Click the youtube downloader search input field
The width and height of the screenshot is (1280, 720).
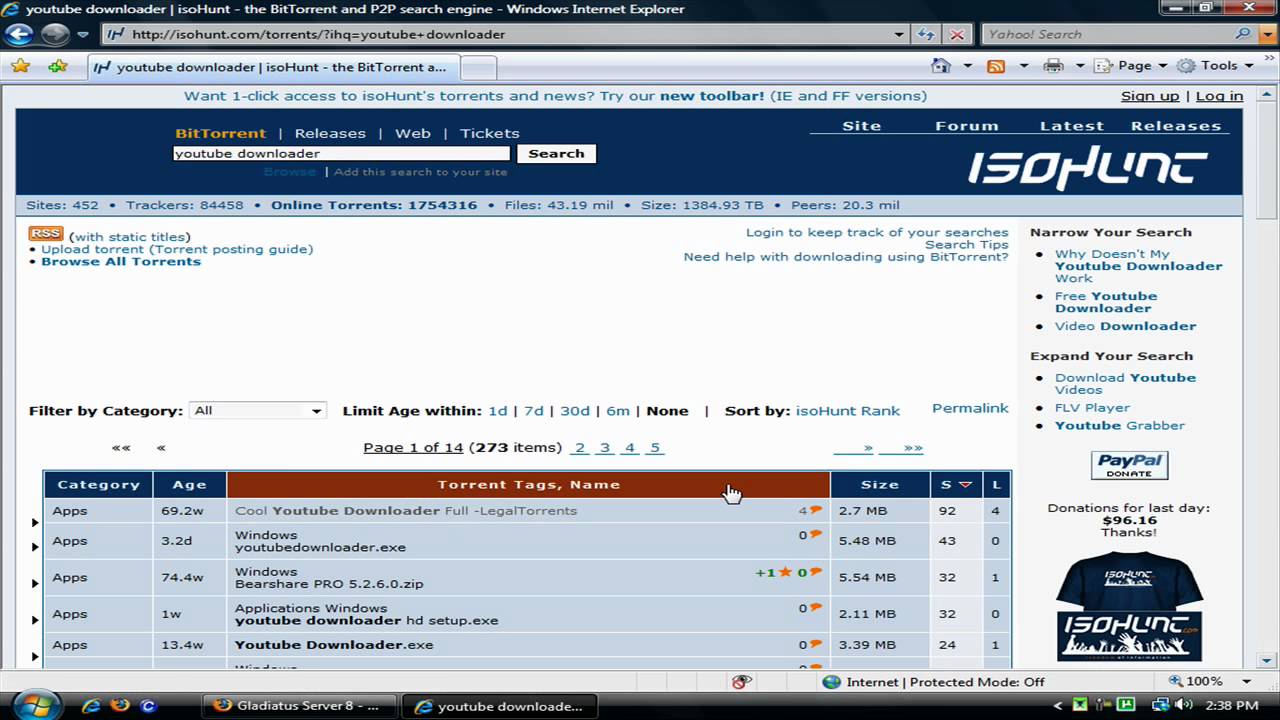coord(341,153)
